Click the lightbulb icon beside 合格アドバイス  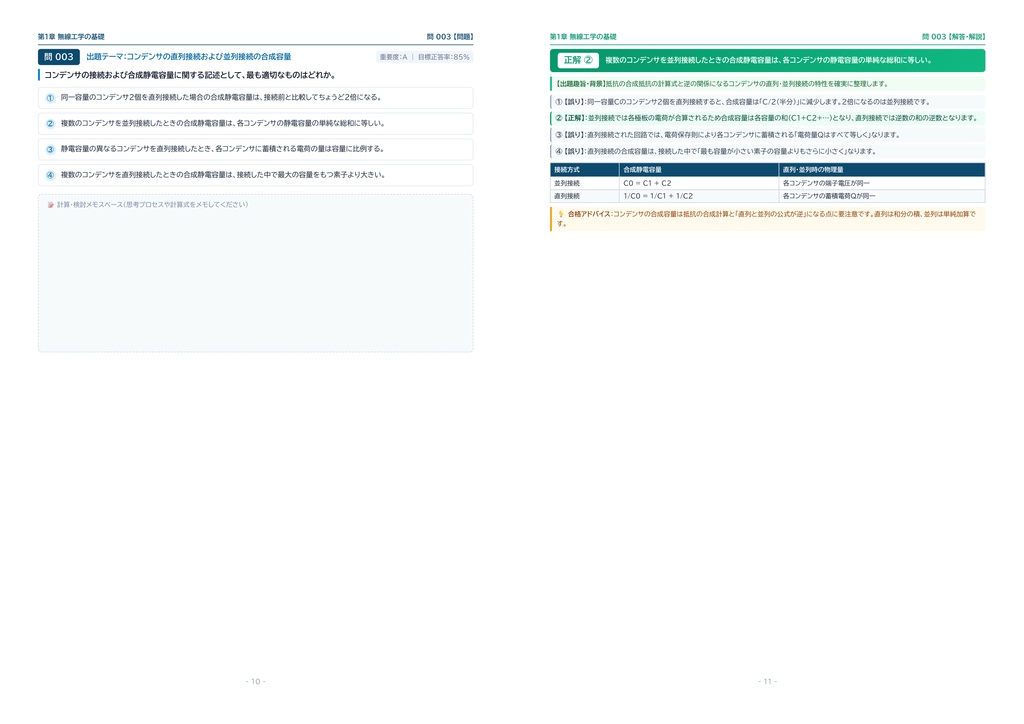560,214
